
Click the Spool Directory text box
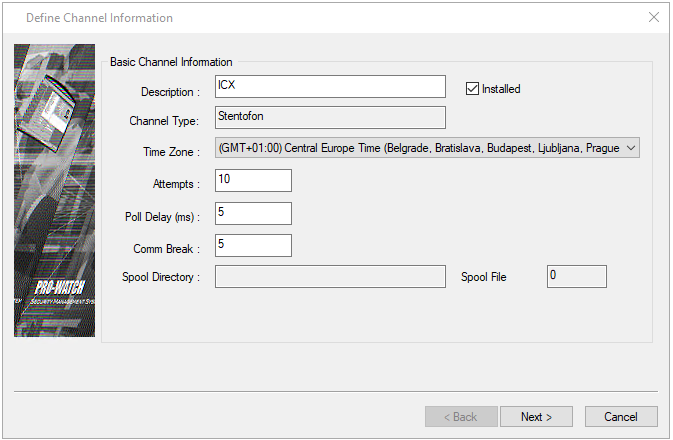click(x=330, y=276)
